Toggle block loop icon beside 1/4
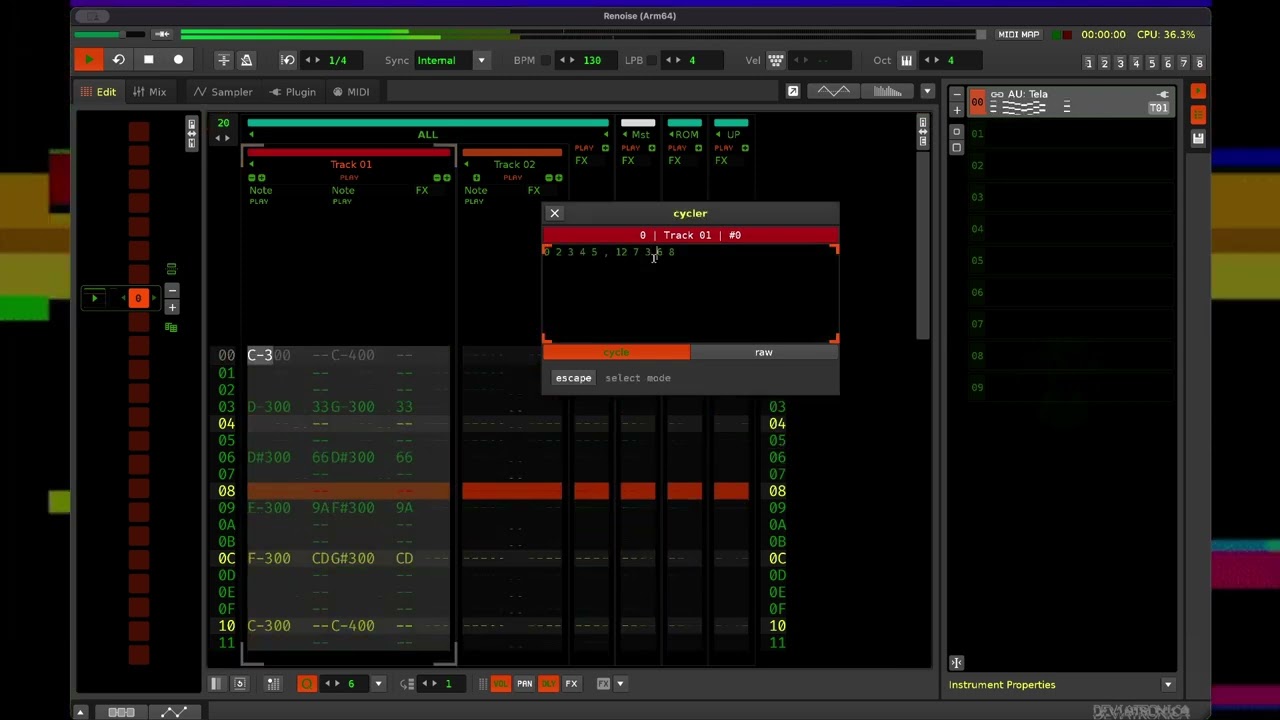Screen dimensions: 1280x720 point(288,60)
